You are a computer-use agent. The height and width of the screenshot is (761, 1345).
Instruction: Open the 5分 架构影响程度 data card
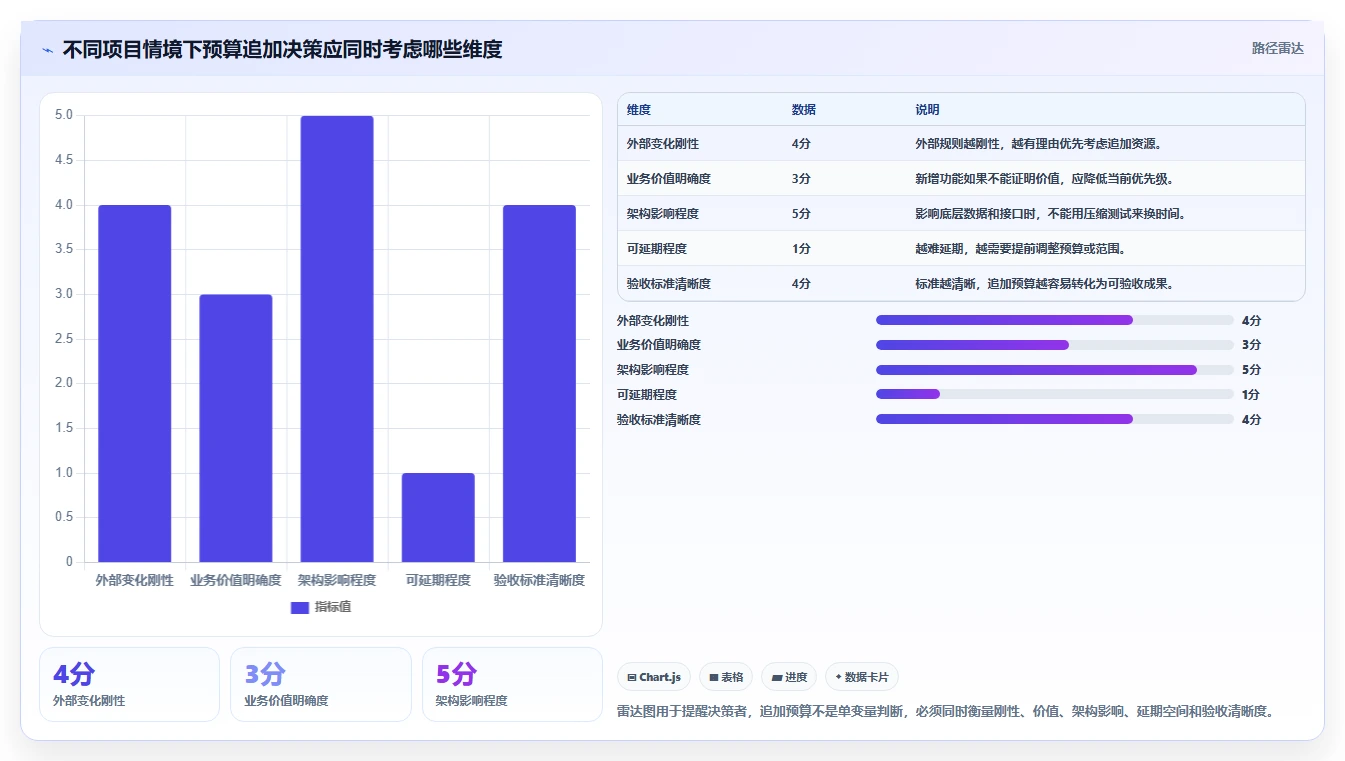[x=512, y=684]
